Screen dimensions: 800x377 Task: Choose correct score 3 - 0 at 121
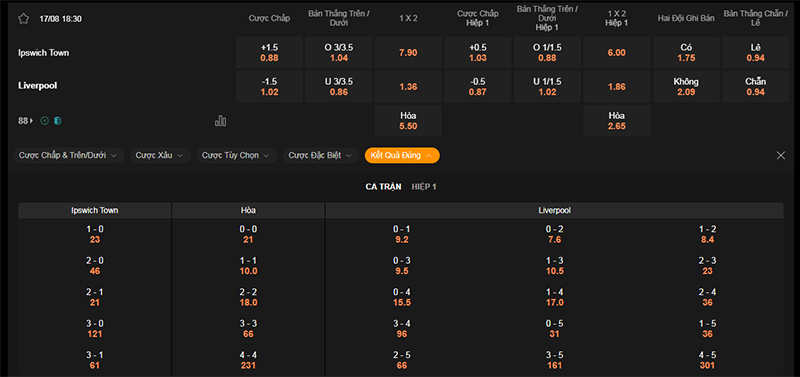coord(95,329)
